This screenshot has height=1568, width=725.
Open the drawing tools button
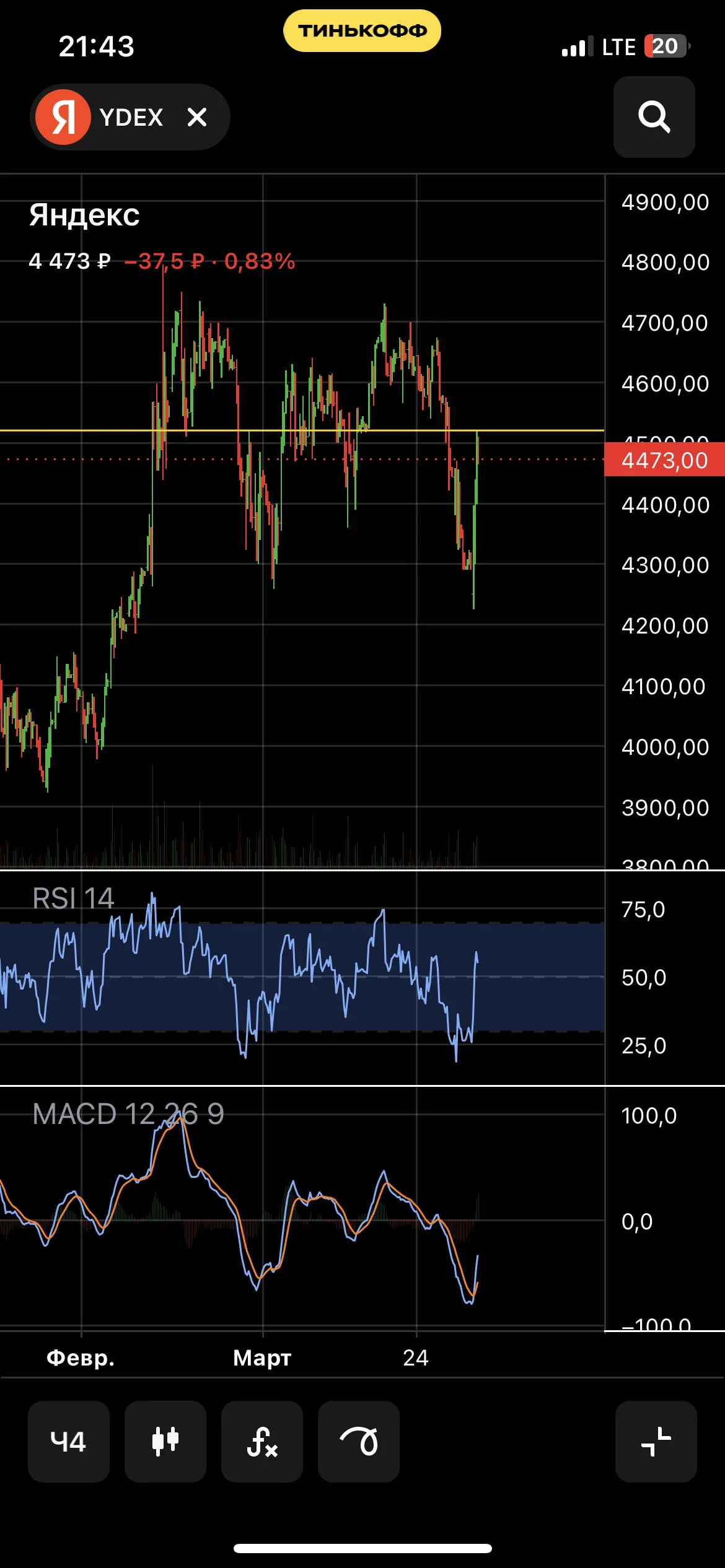click(359, 1441)
